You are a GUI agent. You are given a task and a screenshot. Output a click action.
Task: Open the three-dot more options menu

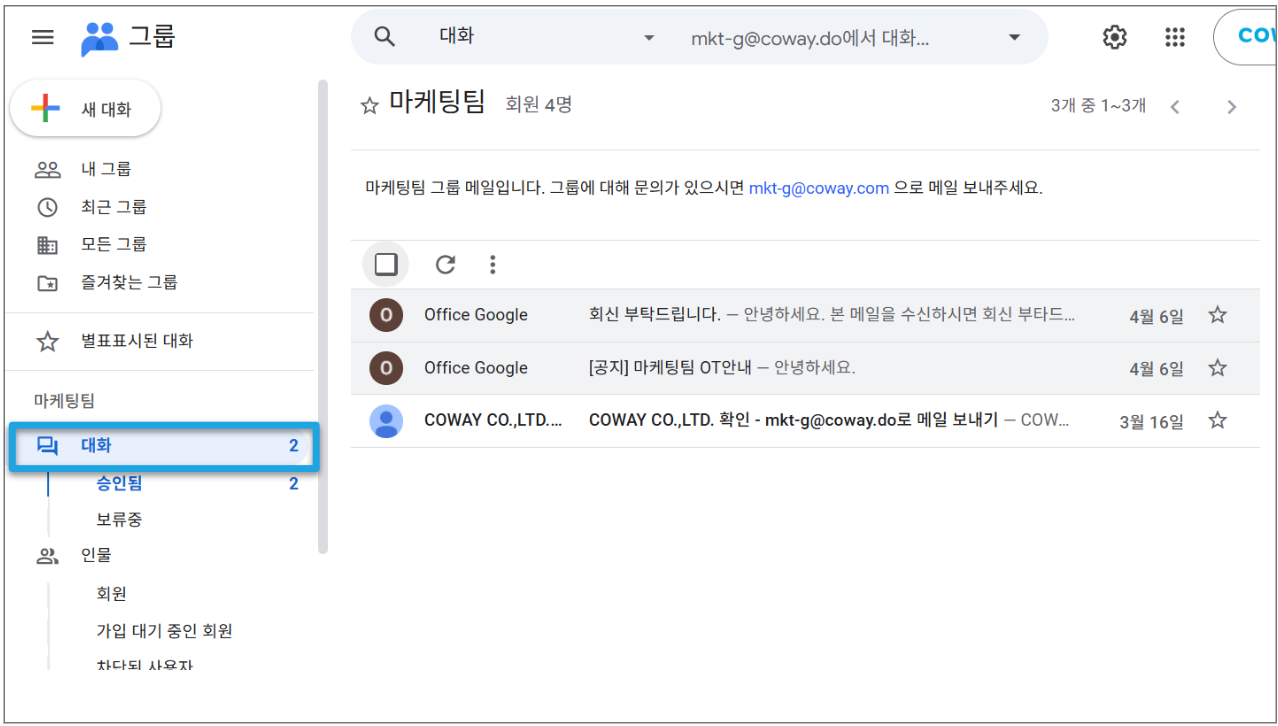point(492,264)
